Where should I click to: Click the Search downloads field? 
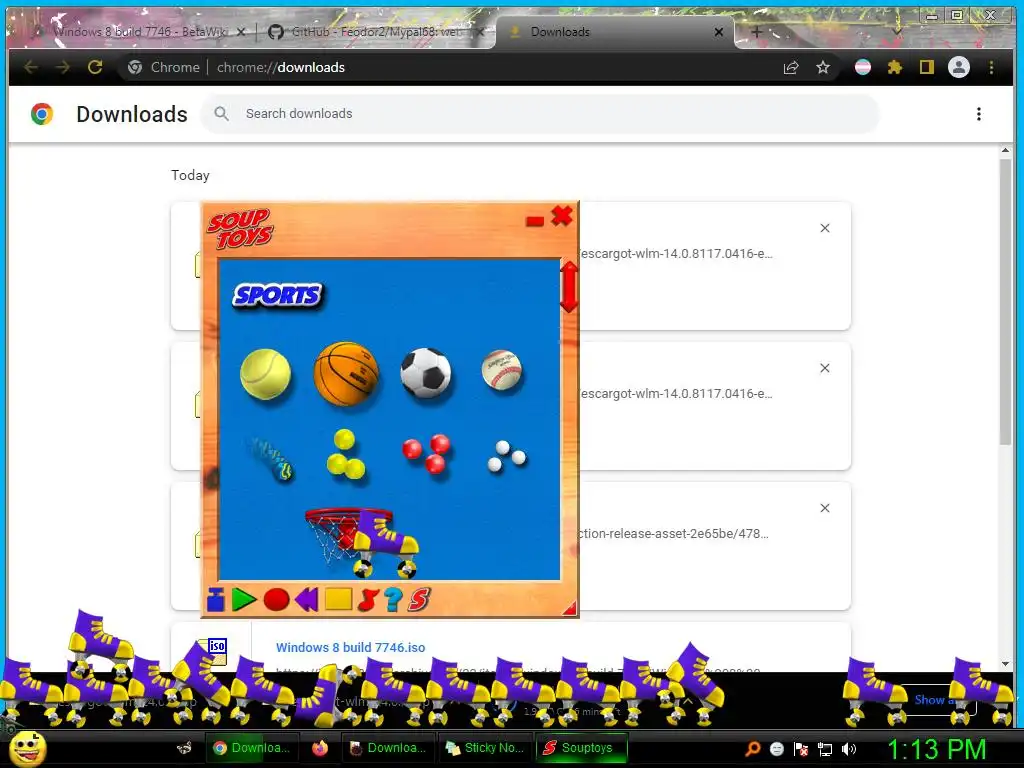(x=539, y=114)
